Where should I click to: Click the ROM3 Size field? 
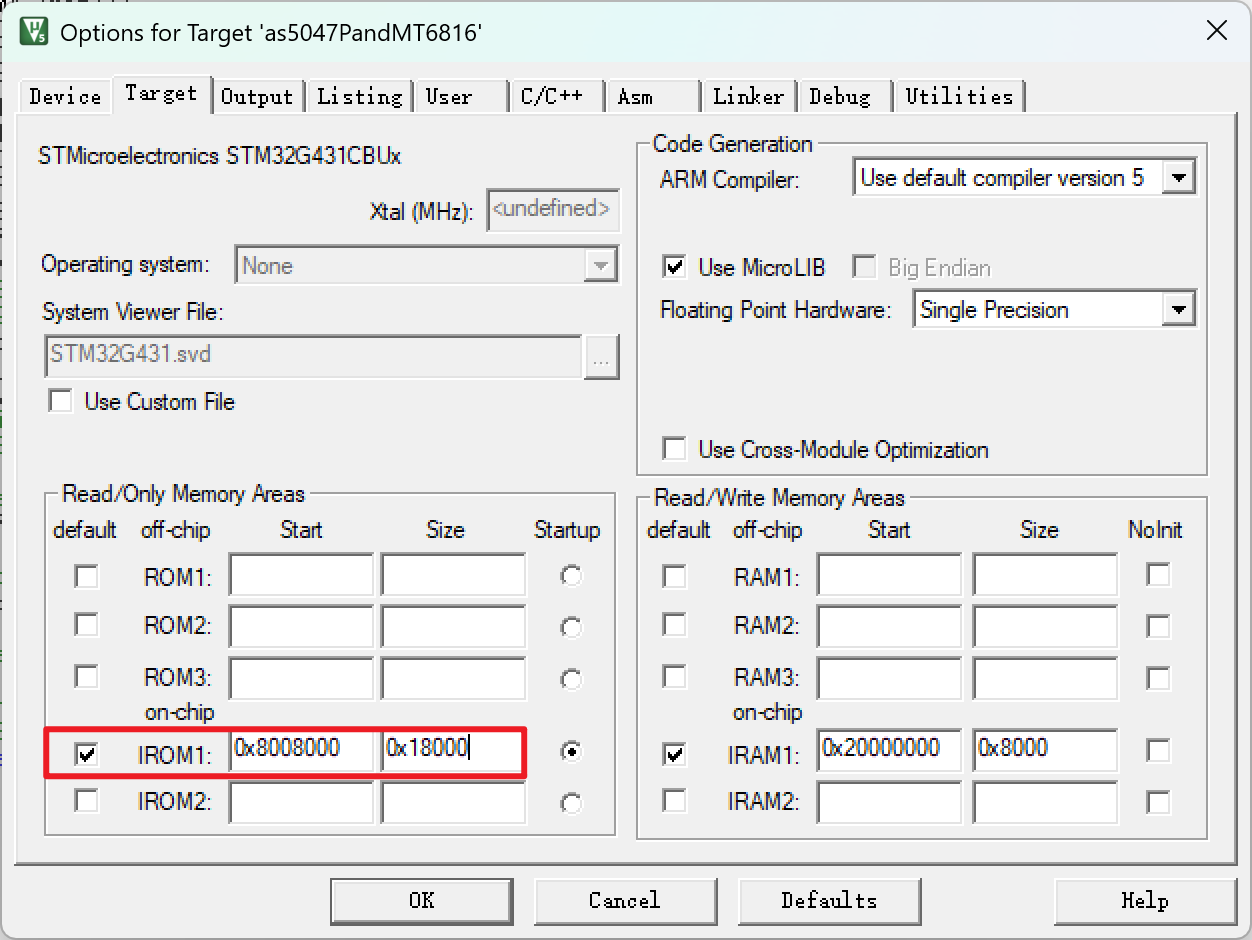click(453, 679)
